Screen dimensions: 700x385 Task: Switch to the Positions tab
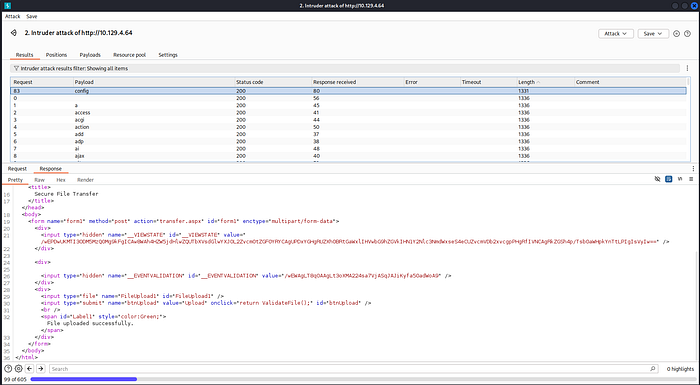point(56,54)
